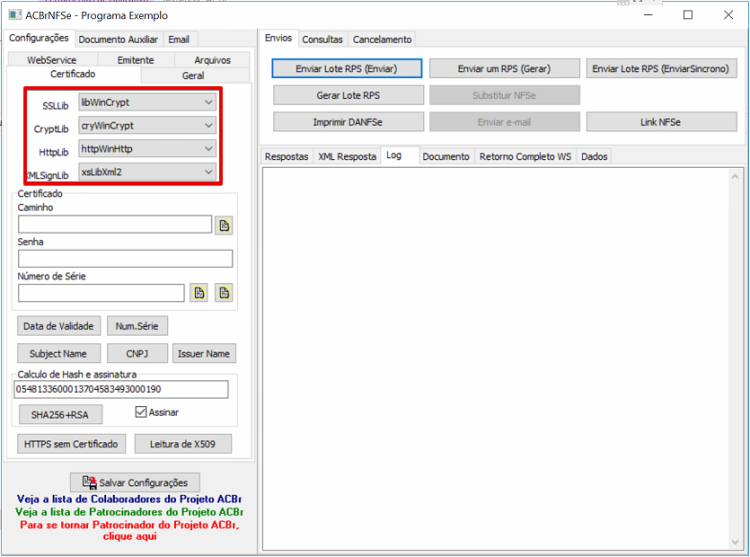Click the Leitura de X509 button
This screenshot has width=750, height=557.
183,444
